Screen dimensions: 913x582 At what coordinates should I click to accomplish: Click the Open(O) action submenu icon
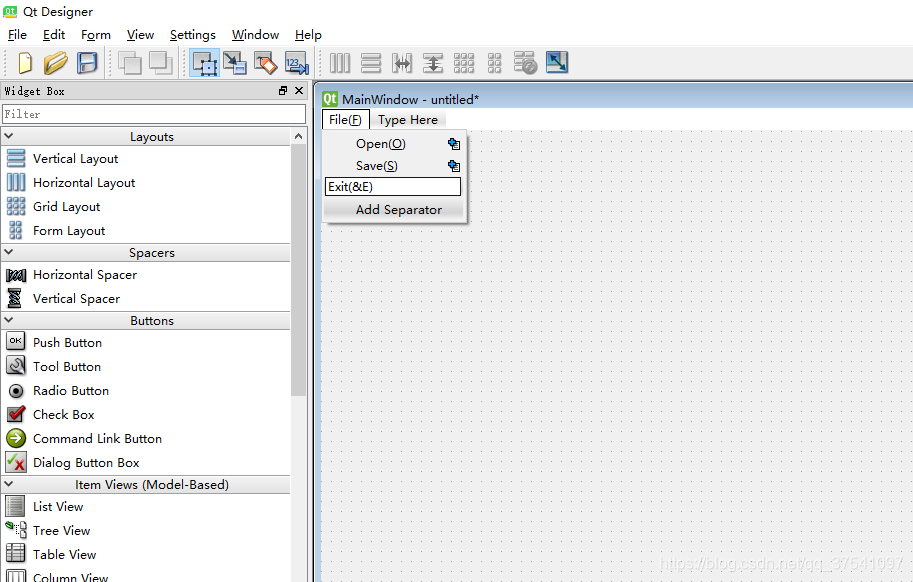click(x=454, y=144)
